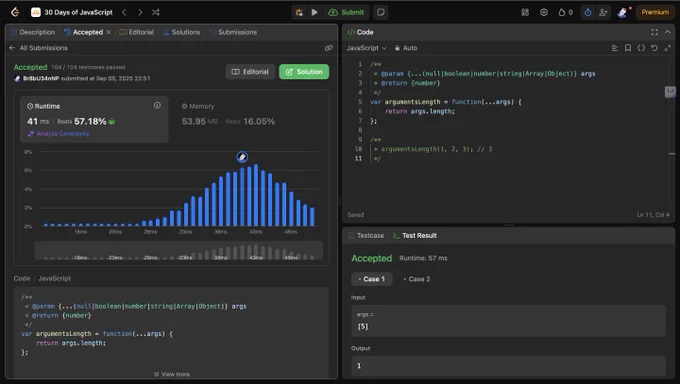The width and height of the screenshot is (680, 384).
Task: Click the runtime distribution range slider
Action: [179, 251]
